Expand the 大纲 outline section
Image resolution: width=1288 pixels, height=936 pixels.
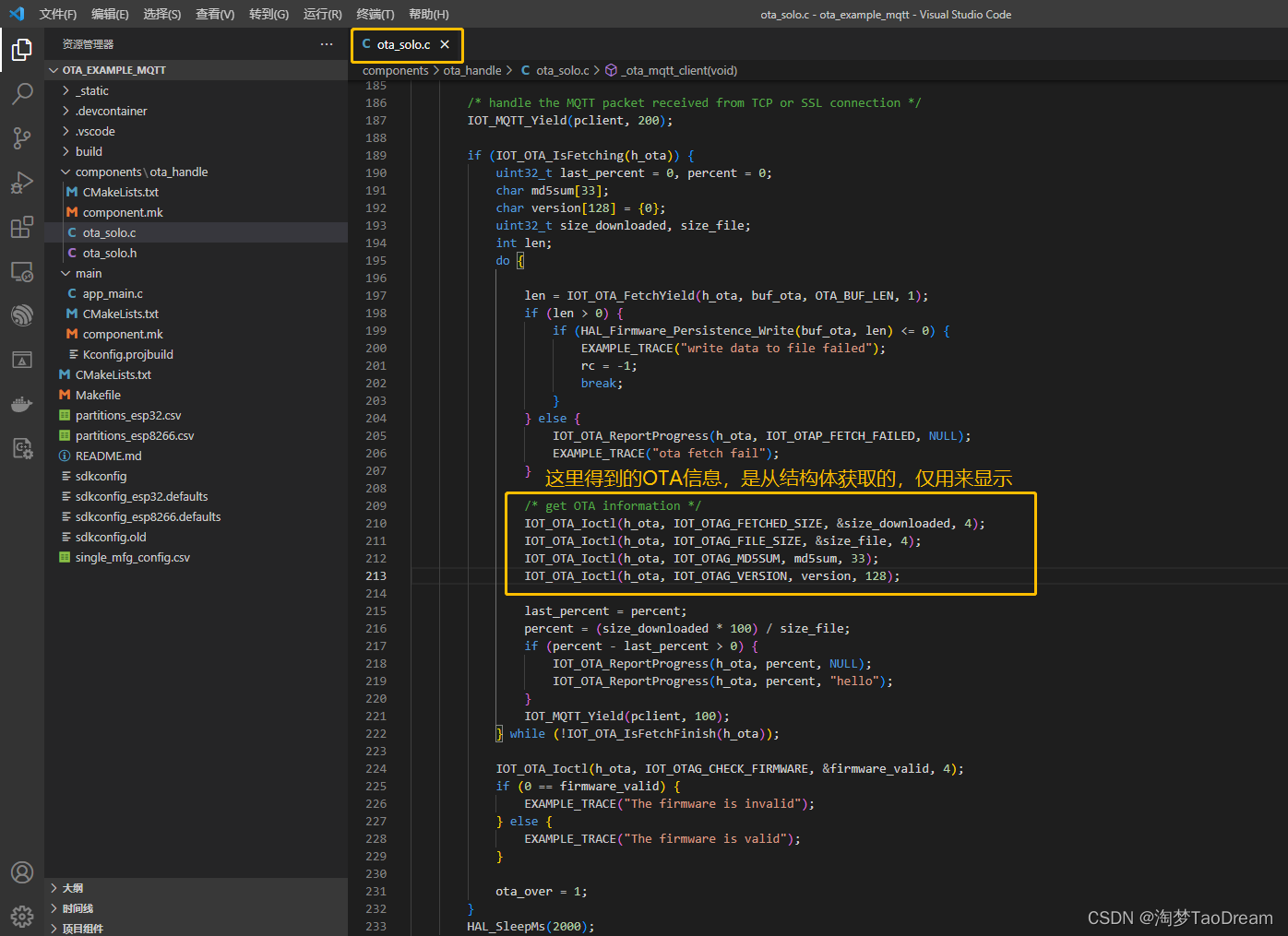pyautogui.click(x=72, y=888)
